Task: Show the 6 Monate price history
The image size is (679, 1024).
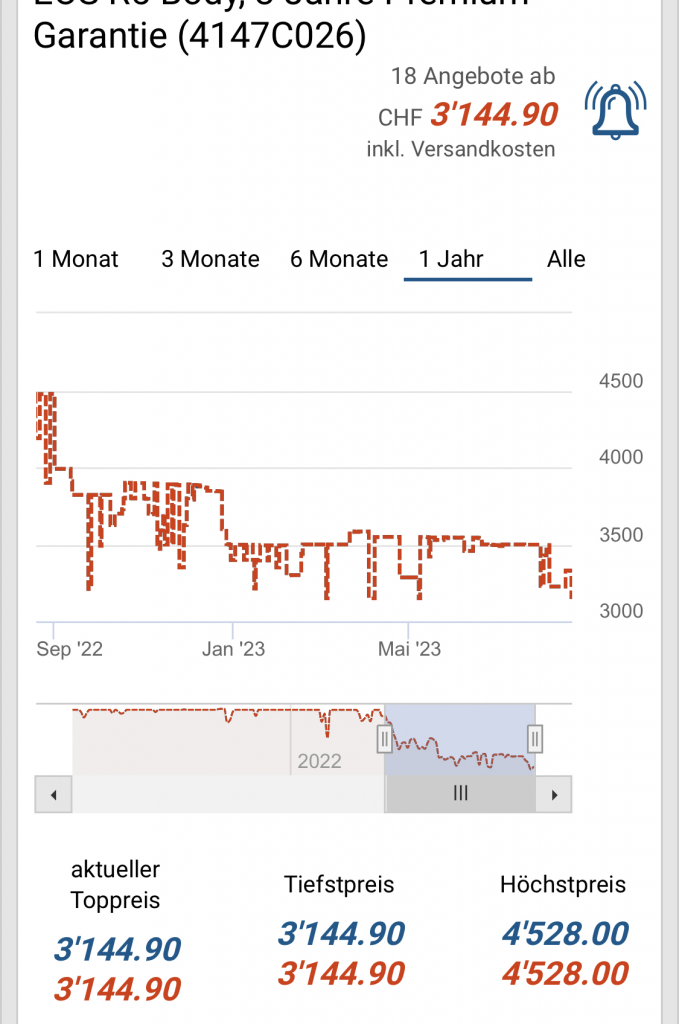Action: click(x=339, y=259)
